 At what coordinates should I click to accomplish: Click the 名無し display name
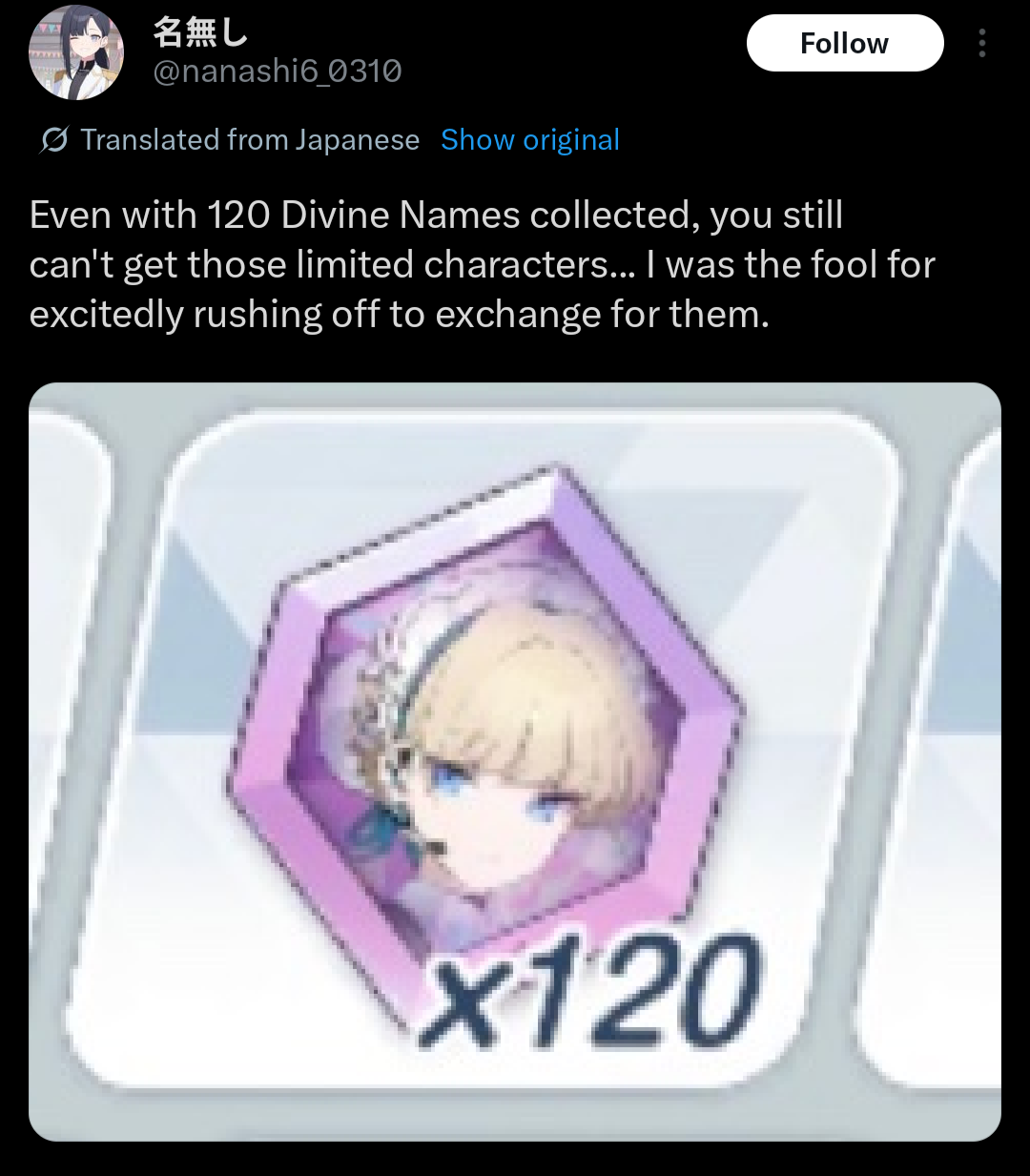(x=200, y=32)
